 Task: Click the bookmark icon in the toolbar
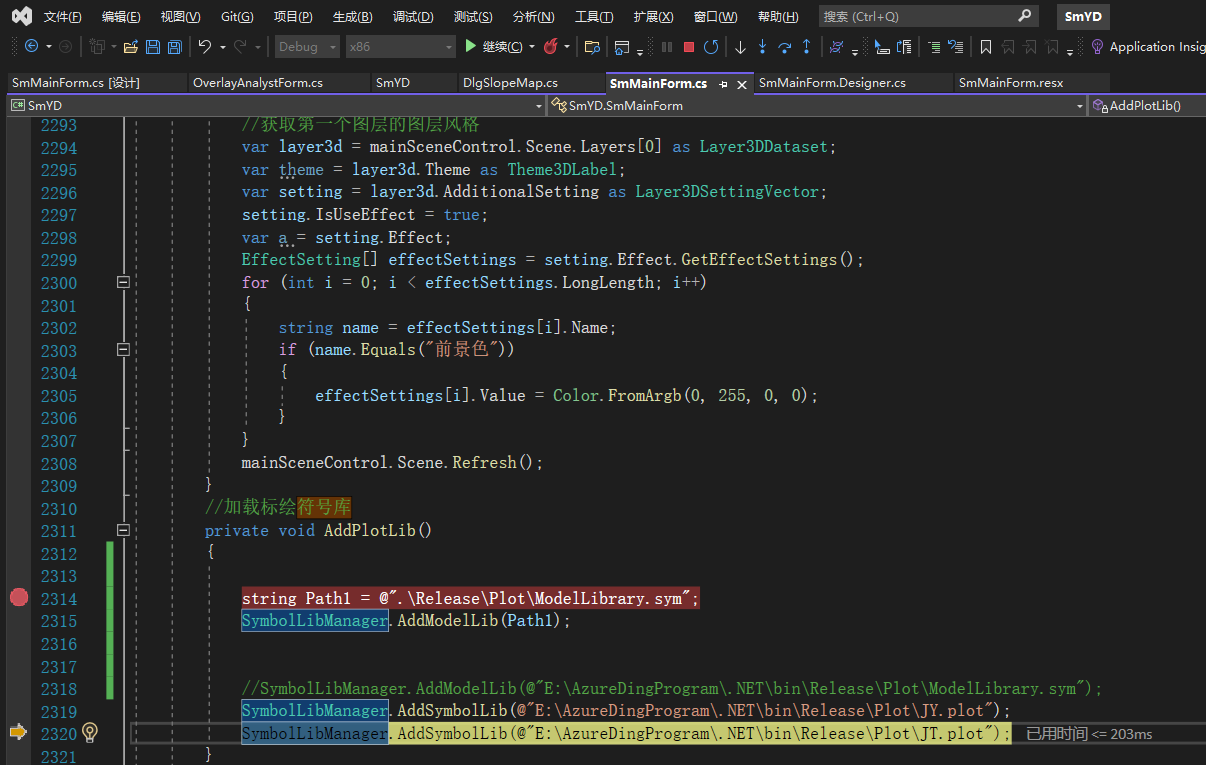(x=986, y=47)
